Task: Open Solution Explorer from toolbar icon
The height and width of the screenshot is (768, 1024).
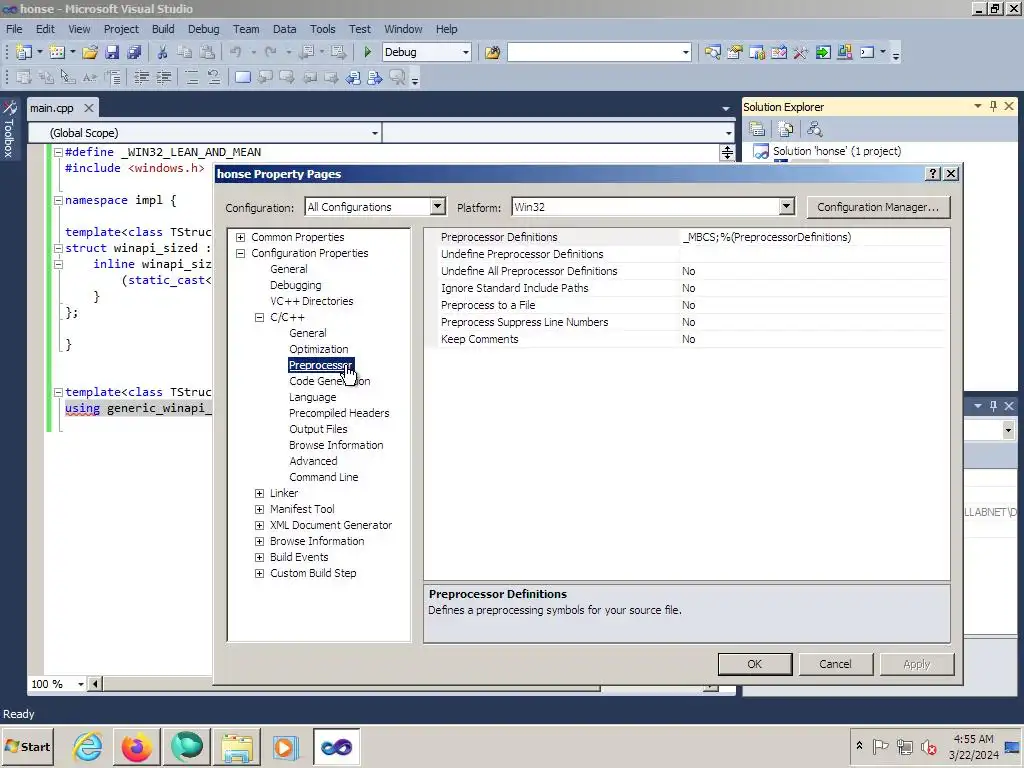Action: 712,52
